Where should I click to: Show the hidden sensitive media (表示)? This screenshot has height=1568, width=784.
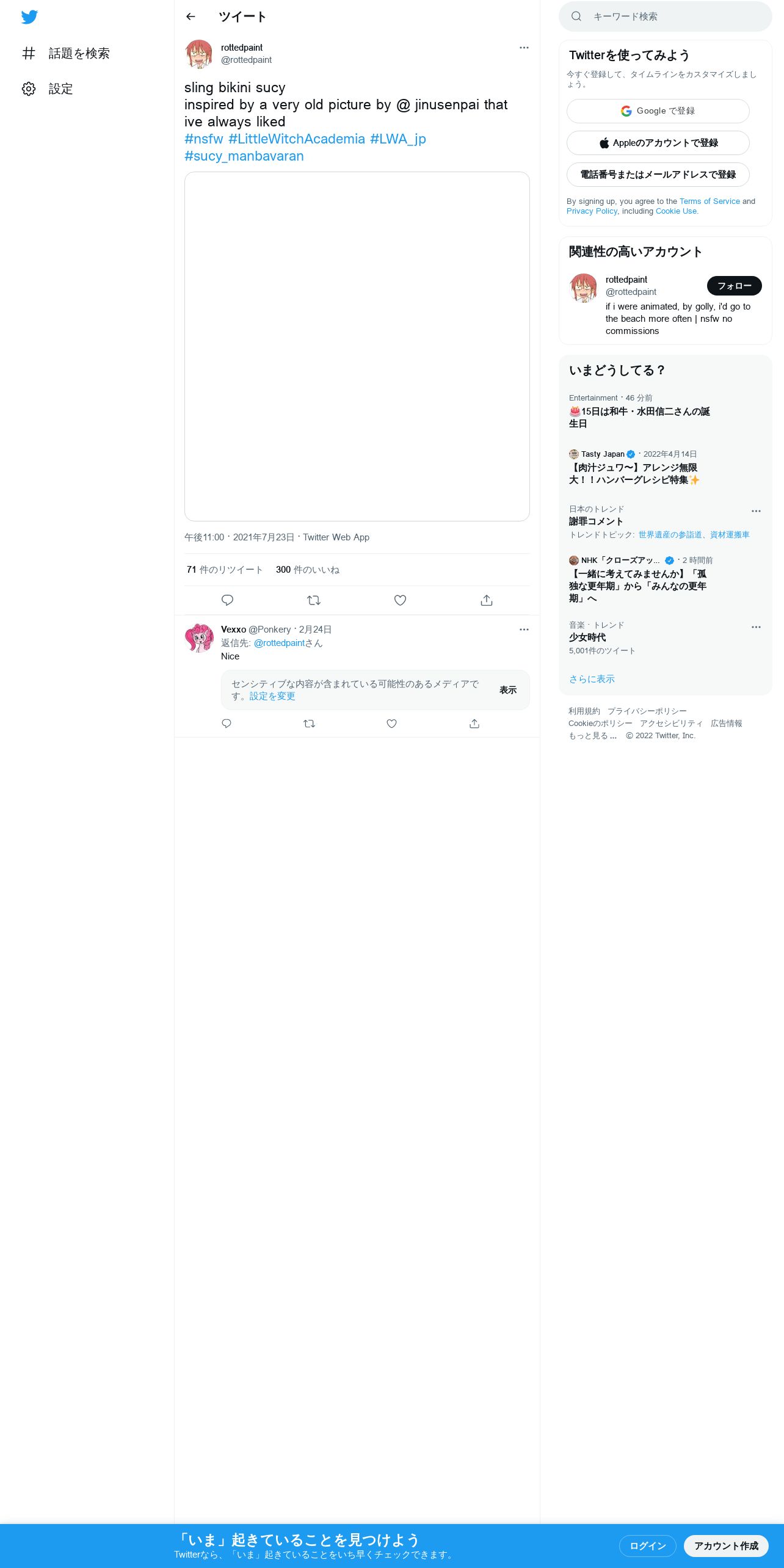(508, 690)
